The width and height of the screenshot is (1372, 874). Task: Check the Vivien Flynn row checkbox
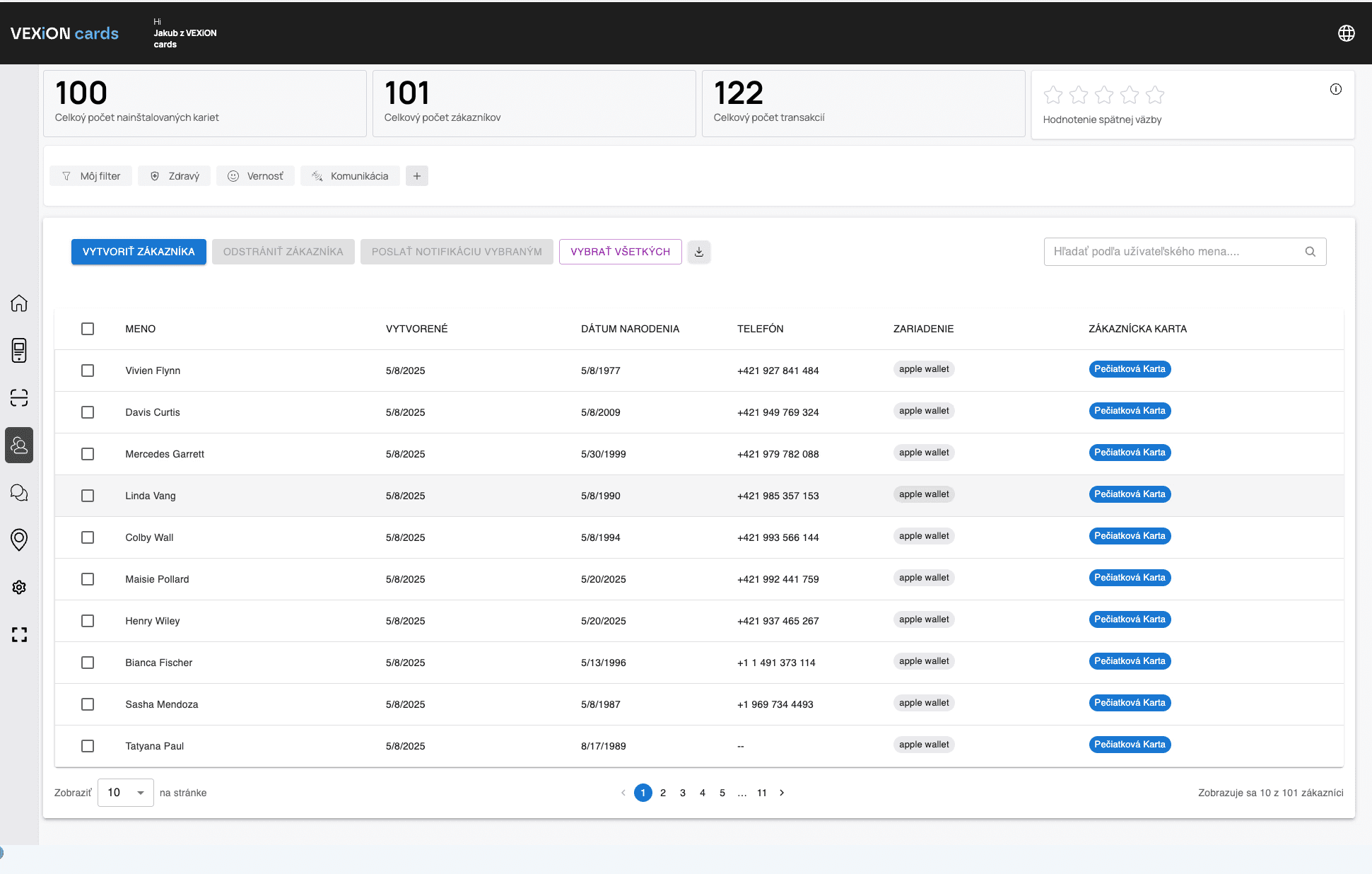click(88, 371)
